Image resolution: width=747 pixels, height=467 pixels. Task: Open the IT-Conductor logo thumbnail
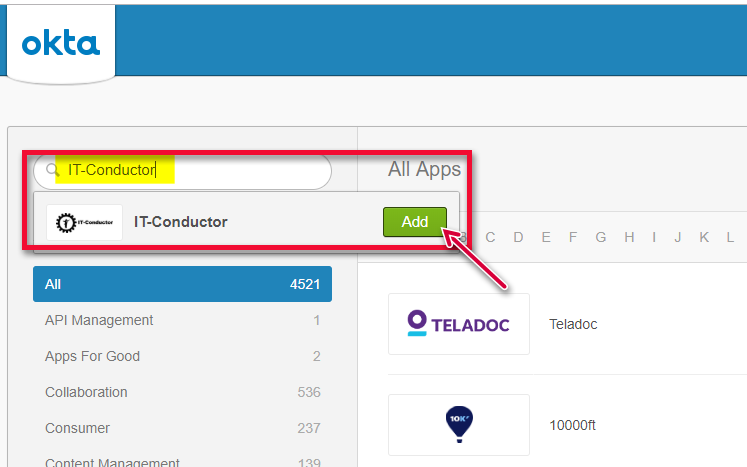(84, 222)
